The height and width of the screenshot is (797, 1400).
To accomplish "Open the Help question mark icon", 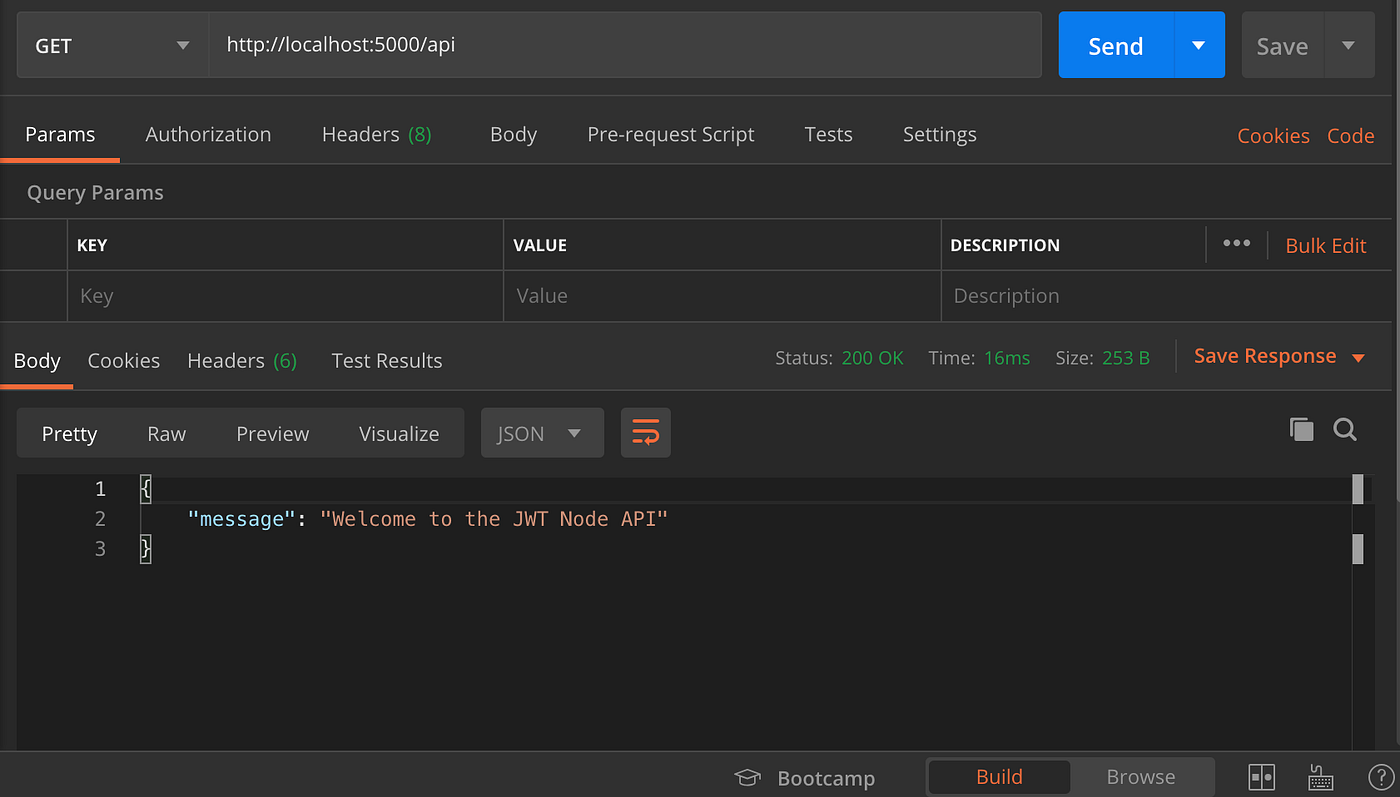I will (1378, 777).
